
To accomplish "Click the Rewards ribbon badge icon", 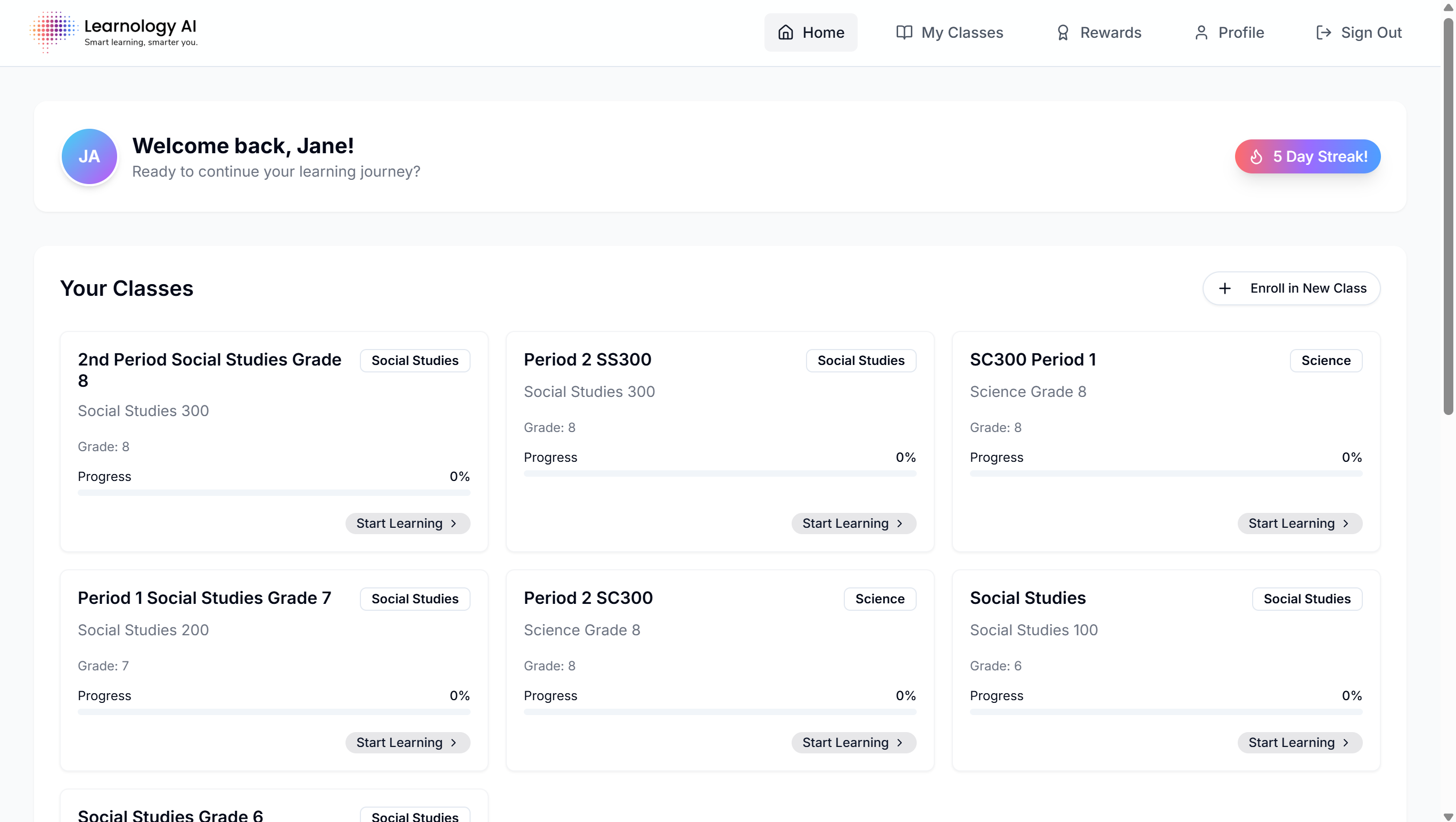I will click(1063, 33).
